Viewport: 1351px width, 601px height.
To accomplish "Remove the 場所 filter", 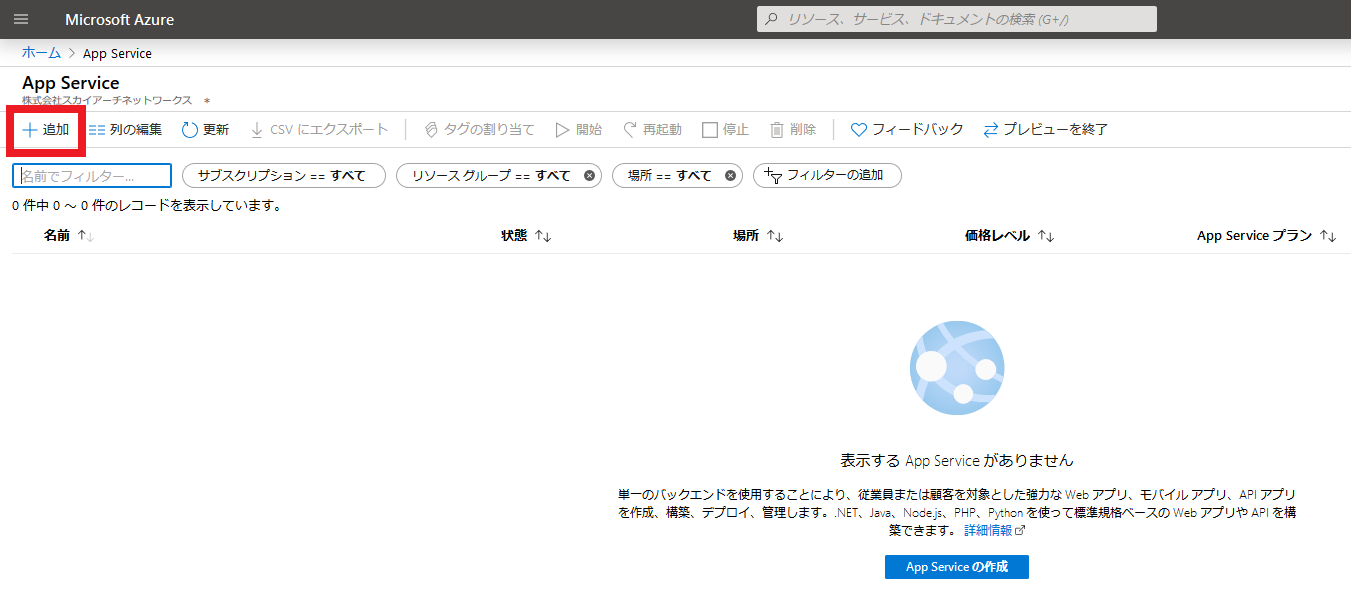I will [x=730, y=176].
